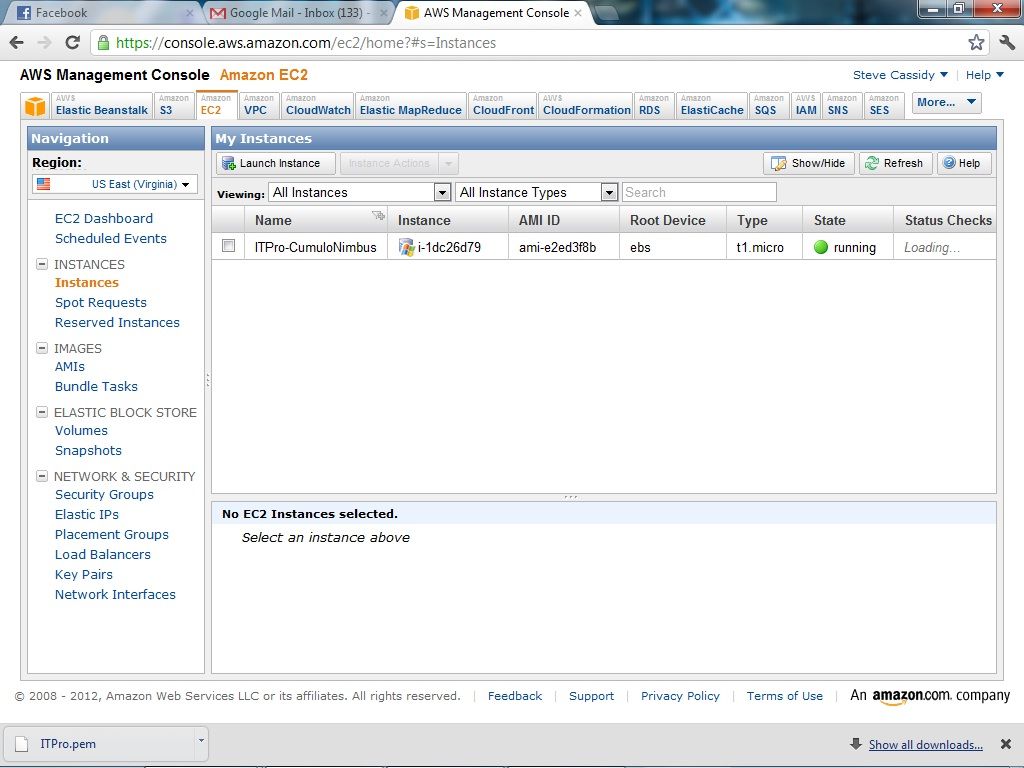Click the browser Forward arrow
The width and height of the screenshot is (1024, 768).
(x=44, y=43)
